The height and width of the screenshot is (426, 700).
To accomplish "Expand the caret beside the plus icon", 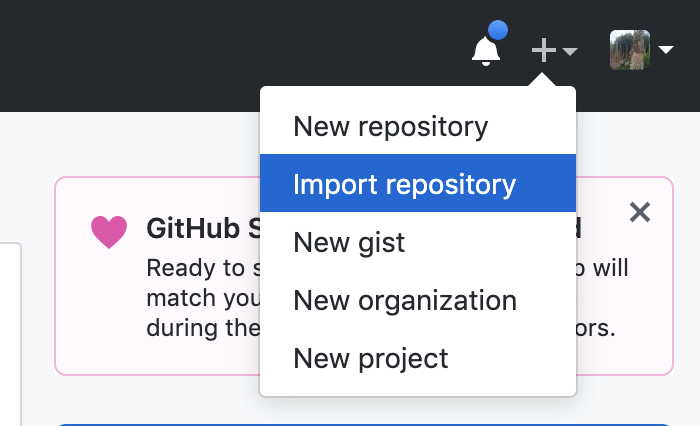I will click(x=570, y=51).
